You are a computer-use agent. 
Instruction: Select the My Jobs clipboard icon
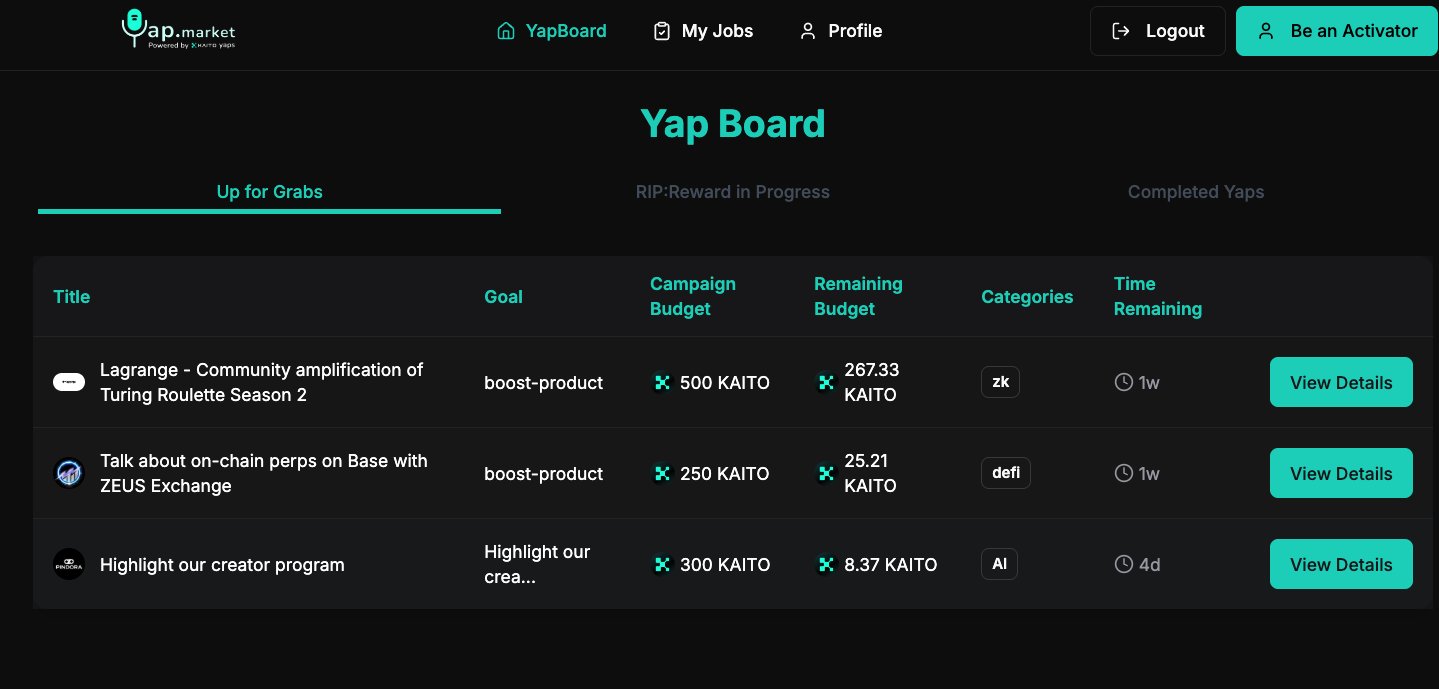click(x=661, y=31)
